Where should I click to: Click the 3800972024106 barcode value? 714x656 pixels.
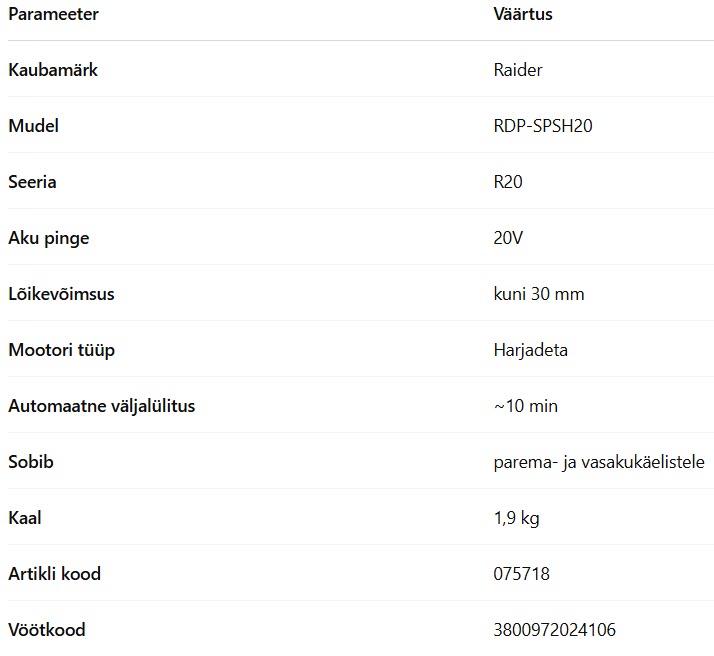tap(555, 630)
